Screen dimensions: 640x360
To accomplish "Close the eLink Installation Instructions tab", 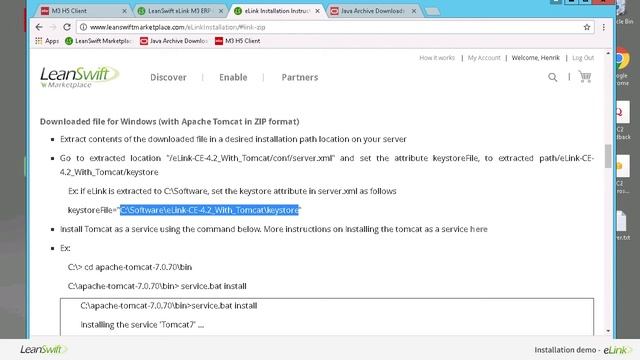I will click(x=317, y=11).
